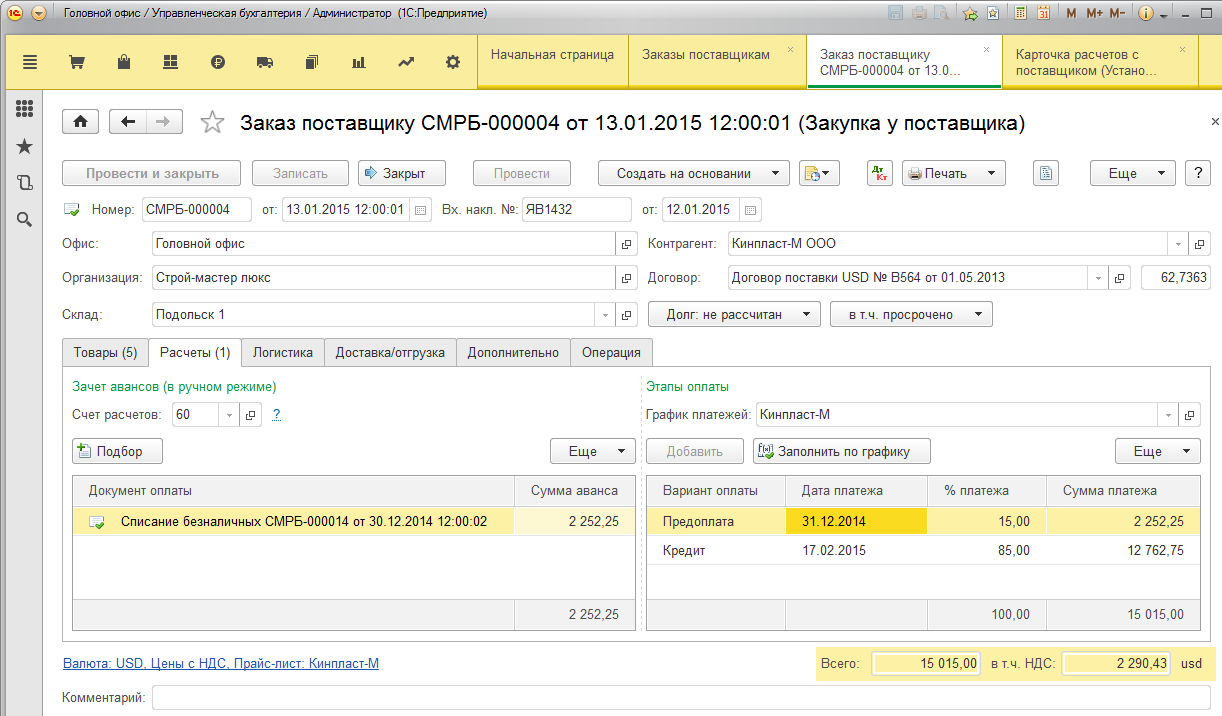Open the bar chart section icon
The height and width of the screenshot is (716, 1222).
coord(359,62)
